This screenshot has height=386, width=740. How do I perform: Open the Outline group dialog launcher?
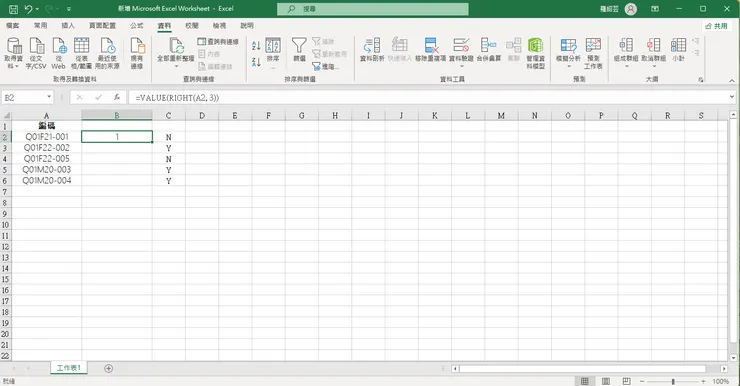click(x=701, y=80)
